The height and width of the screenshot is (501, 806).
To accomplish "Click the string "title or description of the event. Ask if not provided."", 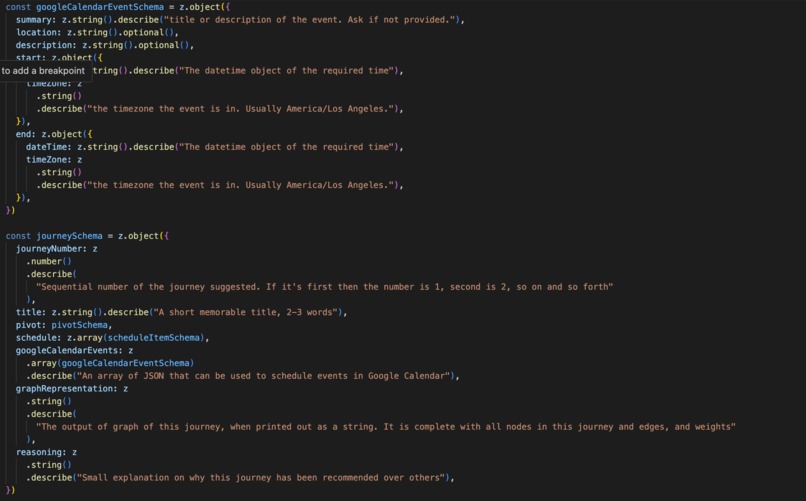I will [309, 20].
